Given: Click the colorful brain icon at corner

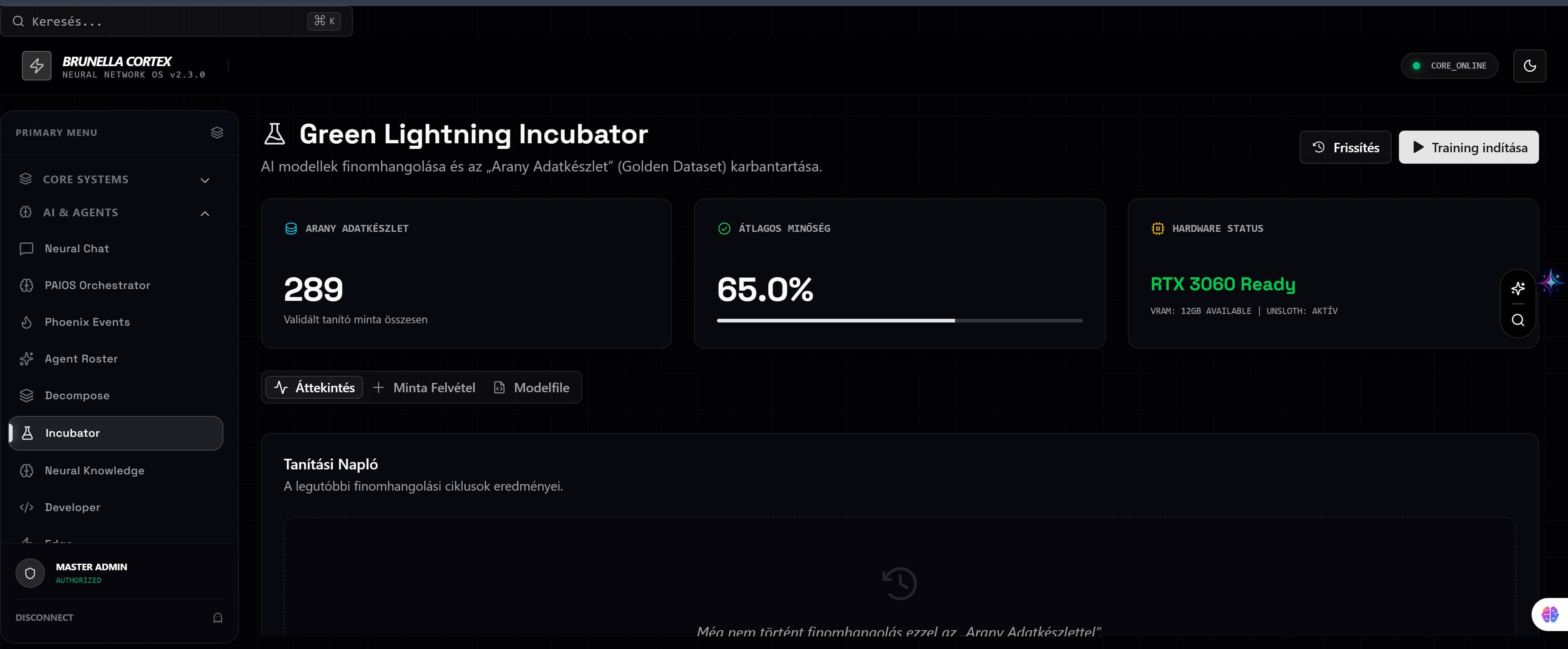Looking at the screenshot, I should tap(1550, 614).
